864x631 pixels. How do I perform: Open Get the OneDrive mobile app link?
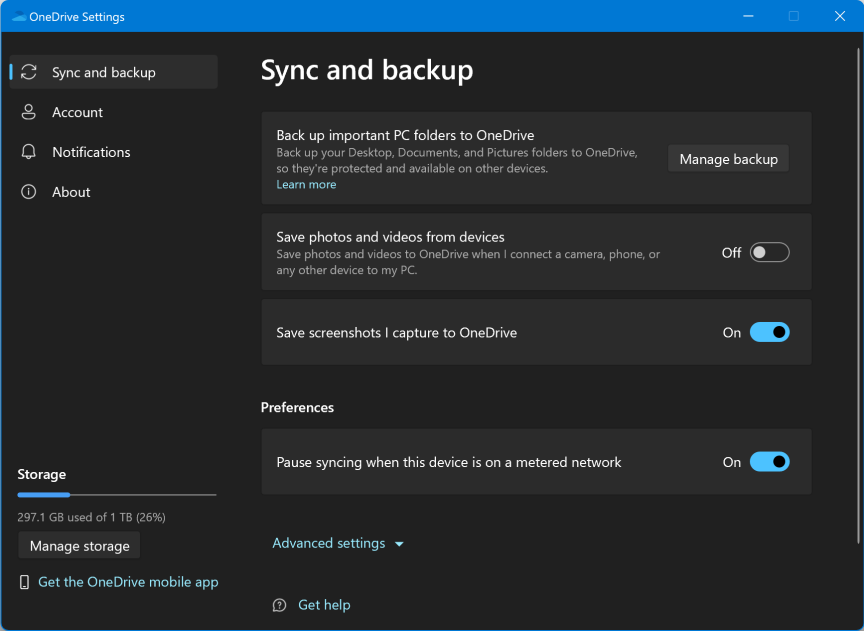tap(127, 581)
